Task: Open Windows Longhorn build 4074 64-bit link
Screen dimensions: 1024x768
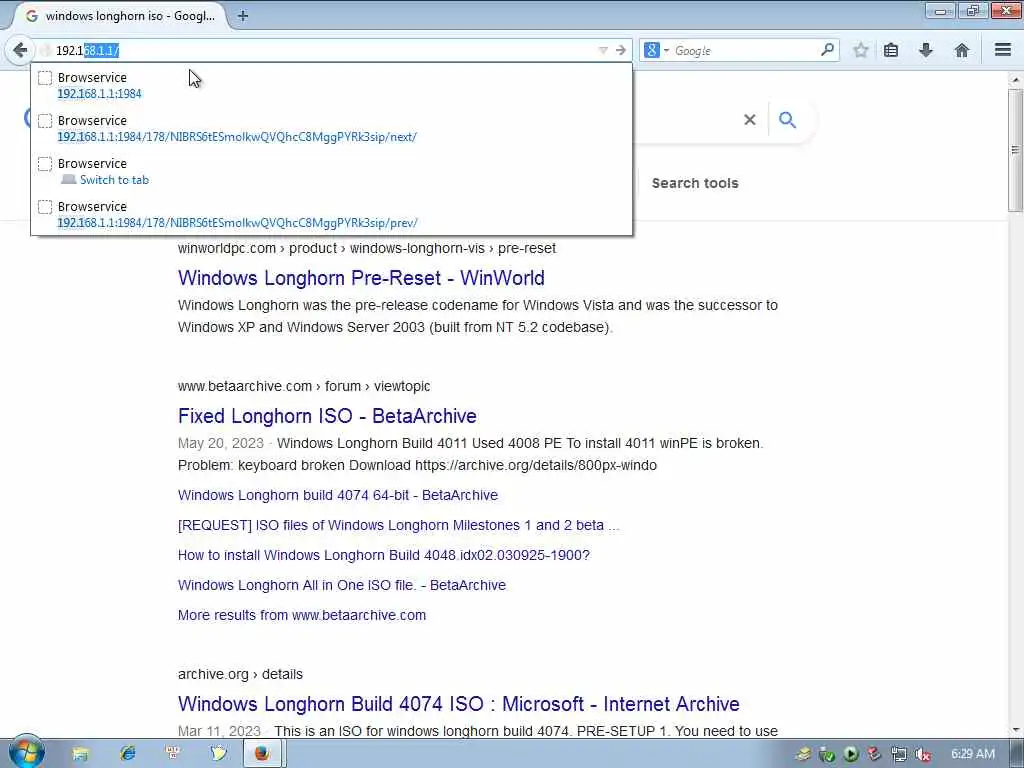Action: (338, 495)
